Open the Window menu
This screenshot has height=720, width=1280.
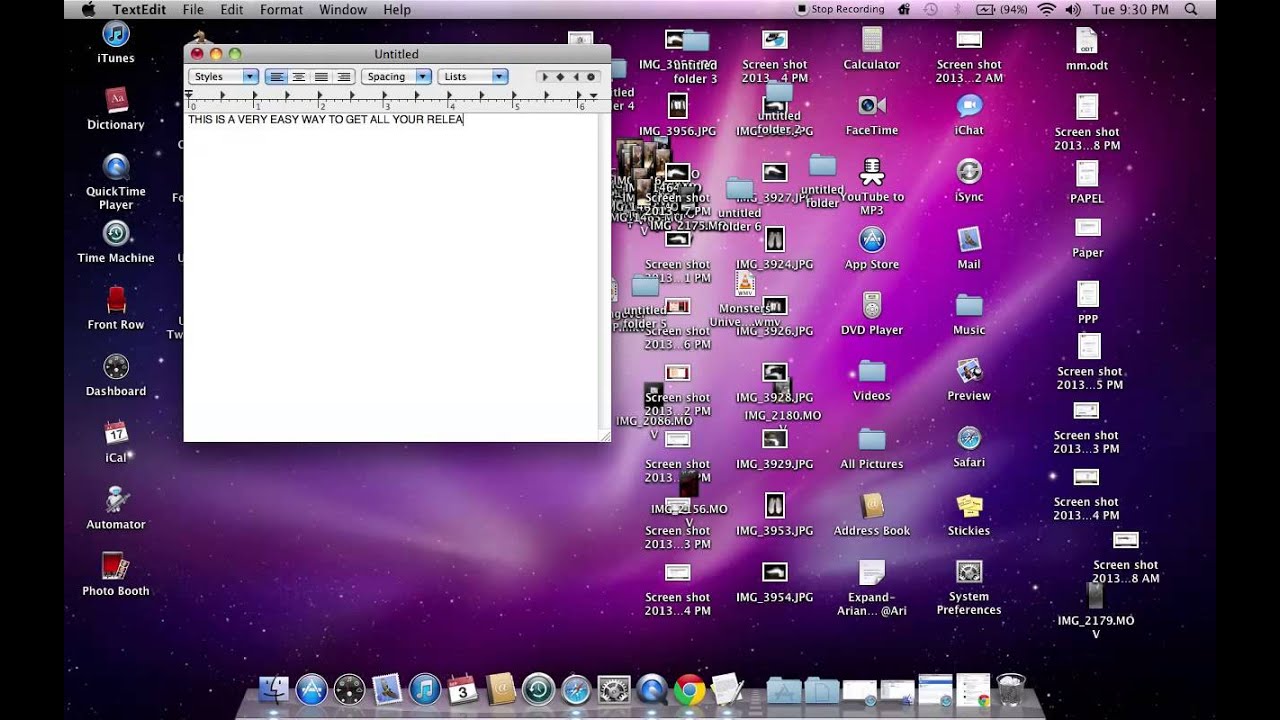343,9
